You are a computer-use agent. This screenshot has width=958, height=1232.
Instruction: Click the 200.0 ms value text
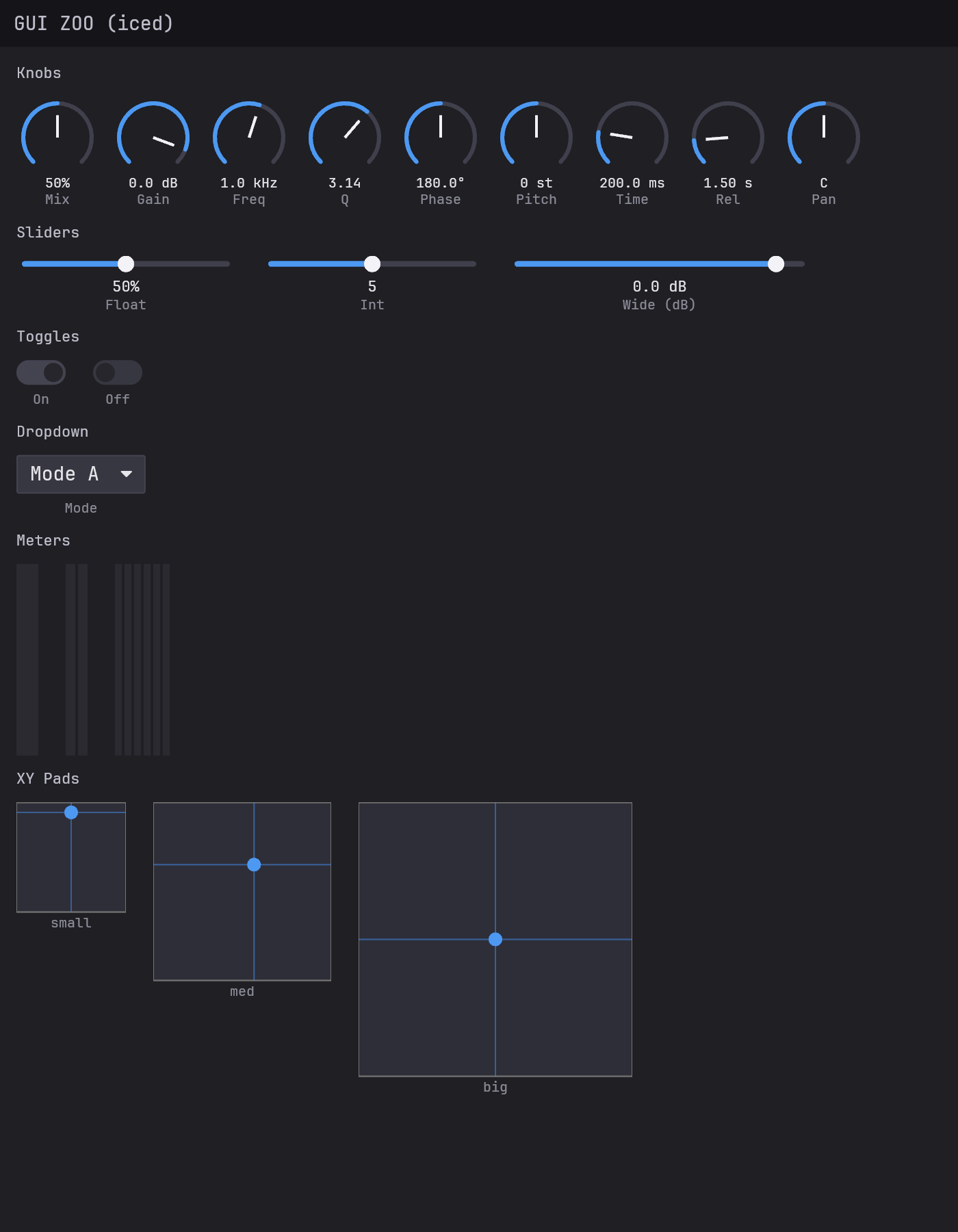632,183
